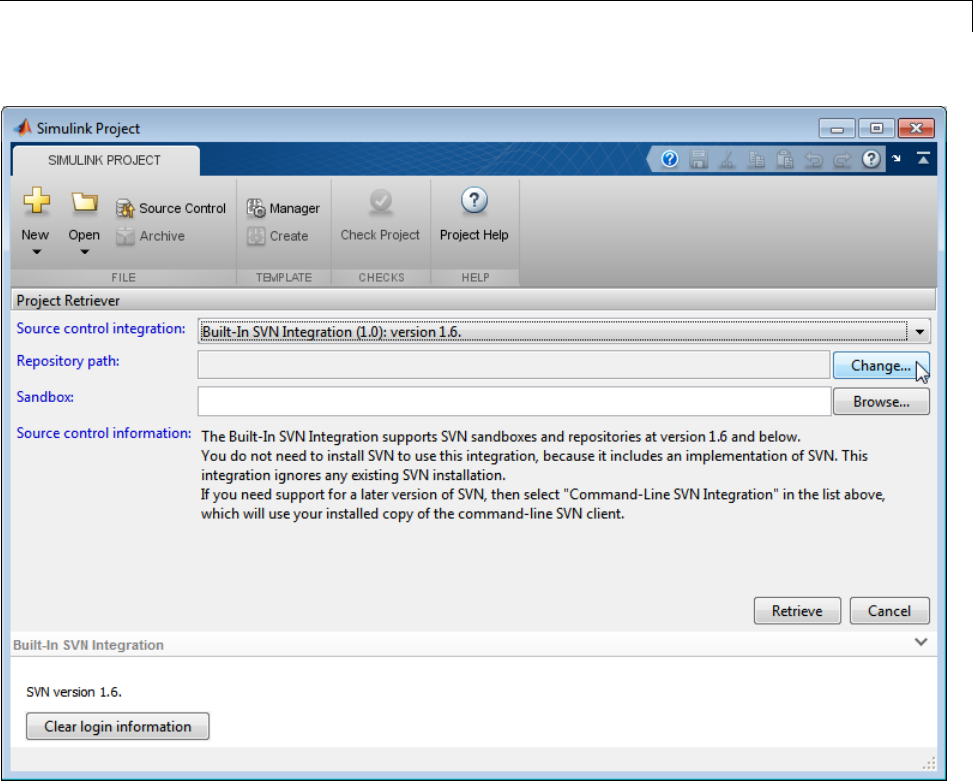Click the Browse... sandbox button

881,402
